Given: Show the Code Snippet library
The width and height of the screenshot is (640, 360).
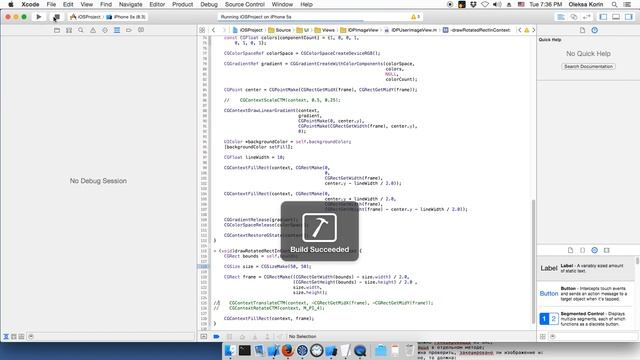Looking at the screenshot, I should pyautogui.click(x=582, y=250).
